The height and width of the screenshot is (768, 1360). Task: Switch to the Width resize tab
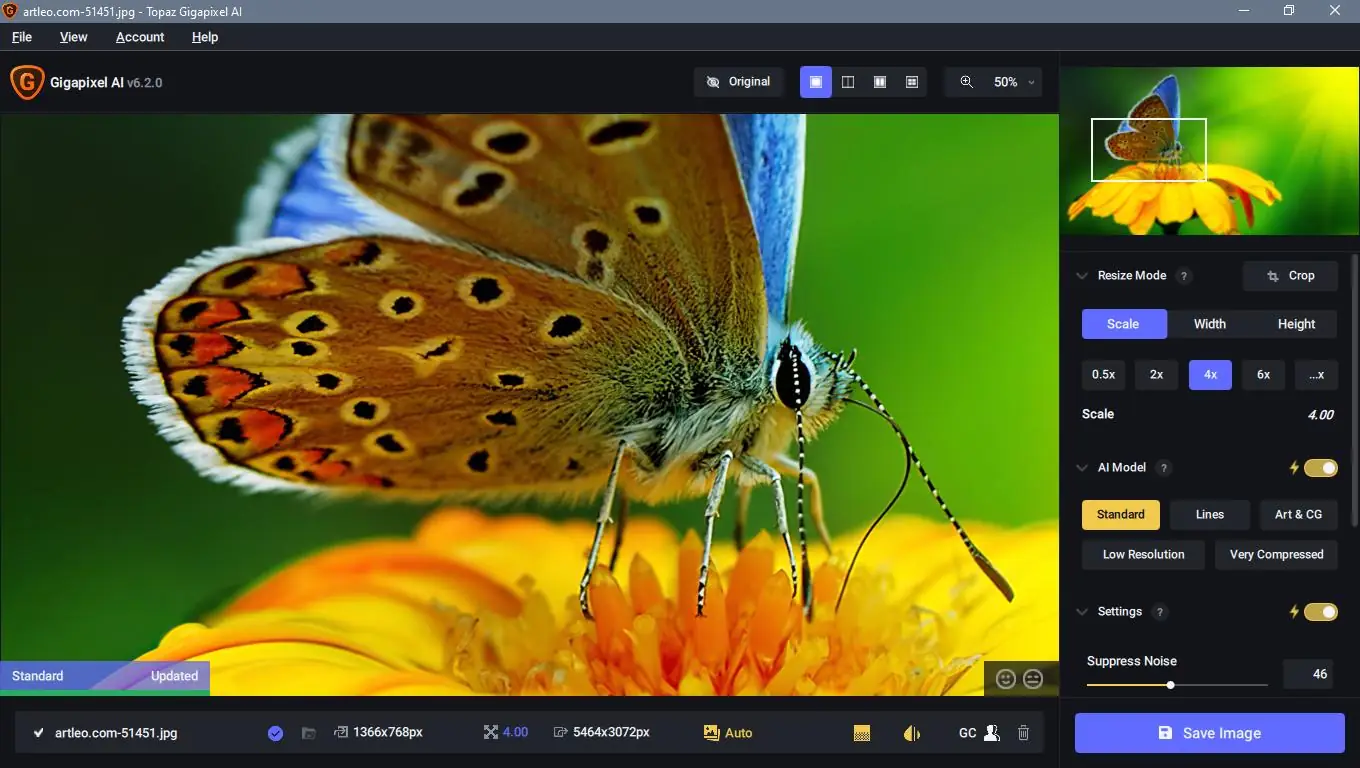click(x=1209, y=323)
